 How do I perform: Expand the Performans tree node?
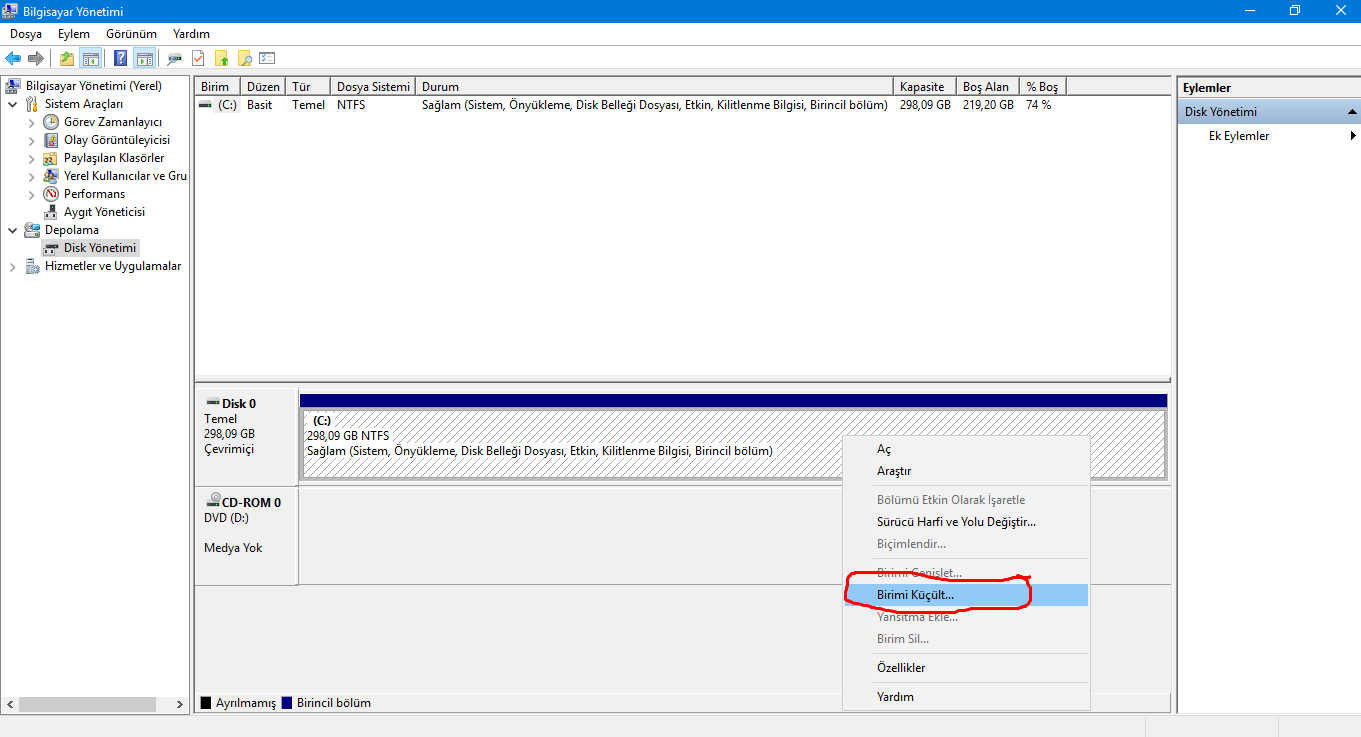coord(31,194)
